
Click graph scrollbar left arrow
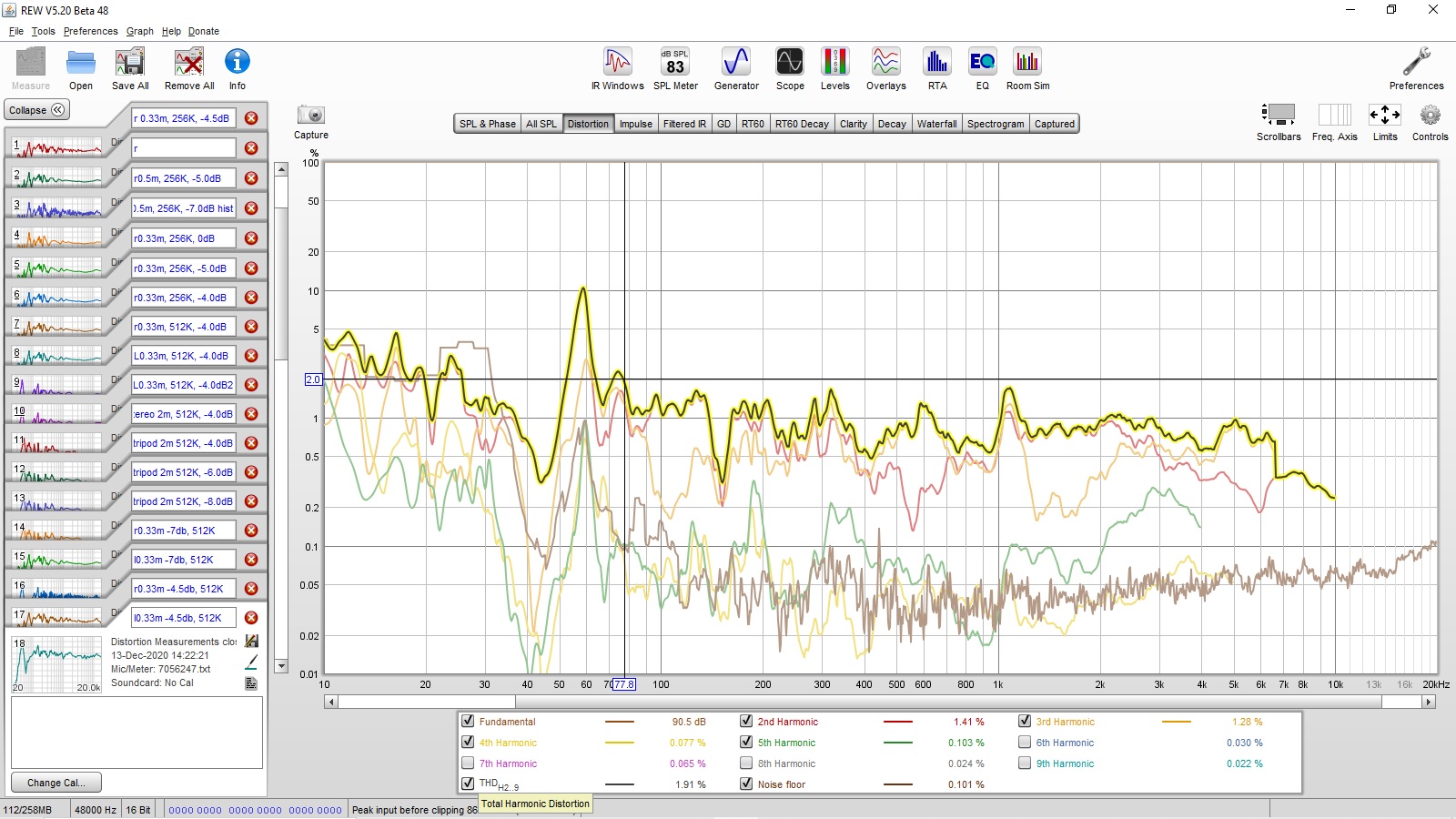pos(330,702)
